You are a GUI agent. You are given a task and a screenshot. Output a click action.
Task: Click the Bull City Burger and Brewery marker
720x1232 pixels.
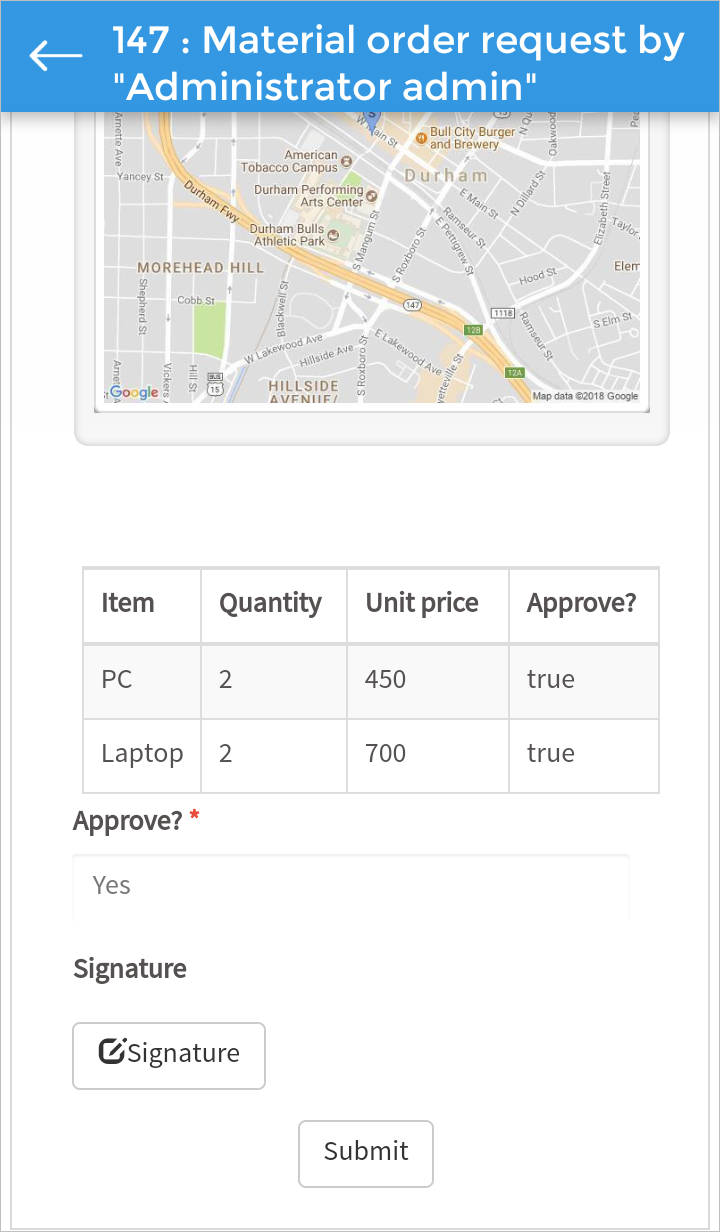pyautogui.click(x=421, y=136)
